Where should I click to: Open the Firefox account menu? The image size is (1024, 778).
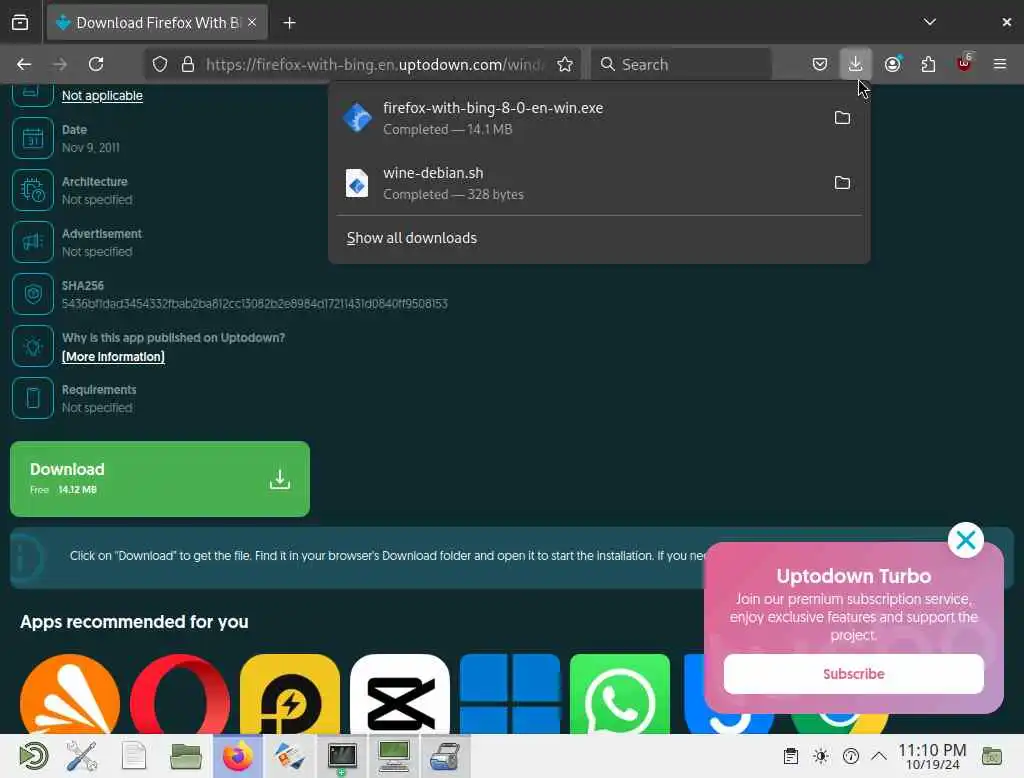pos(893,64)
